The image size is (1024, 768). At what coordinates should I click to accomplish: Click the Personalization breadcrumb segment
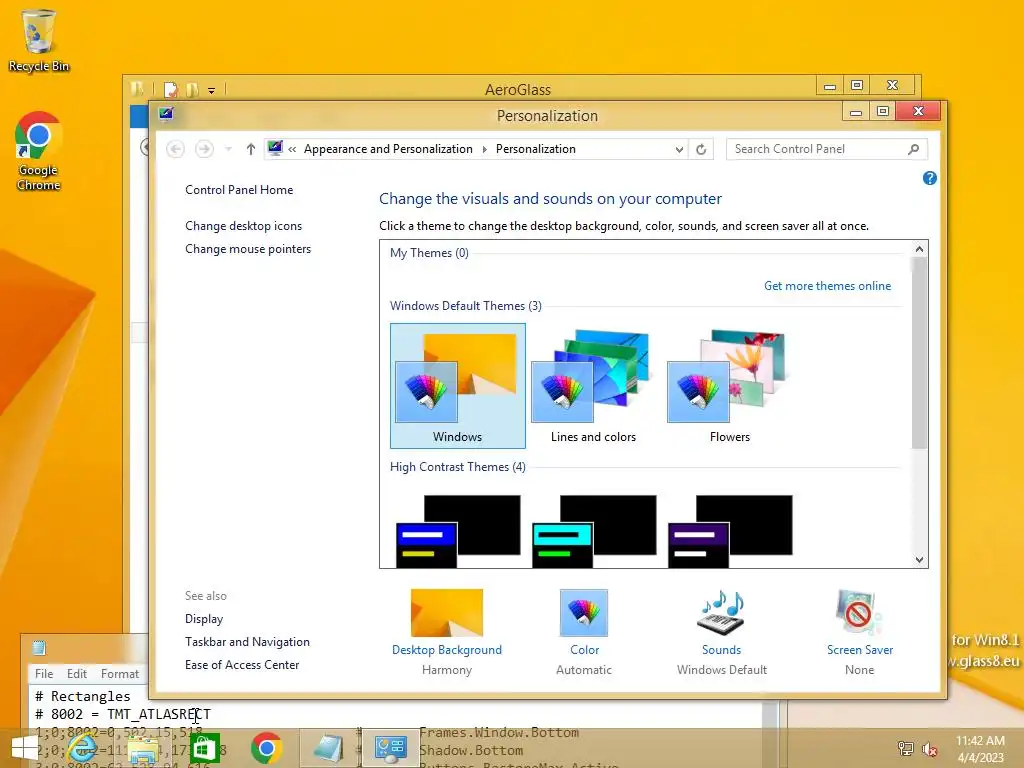pos(536,149)
